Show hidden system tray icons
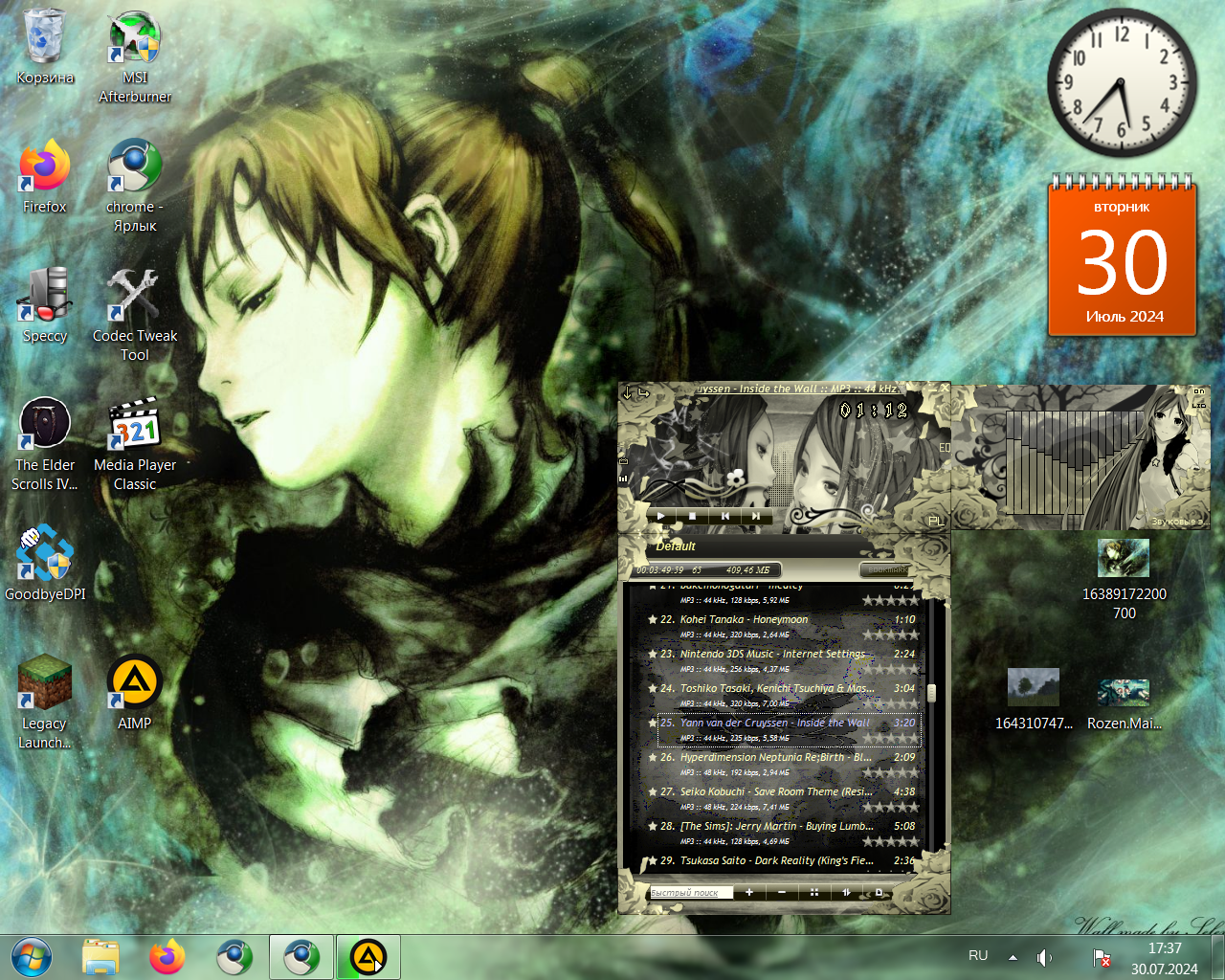 (1013, 956)
